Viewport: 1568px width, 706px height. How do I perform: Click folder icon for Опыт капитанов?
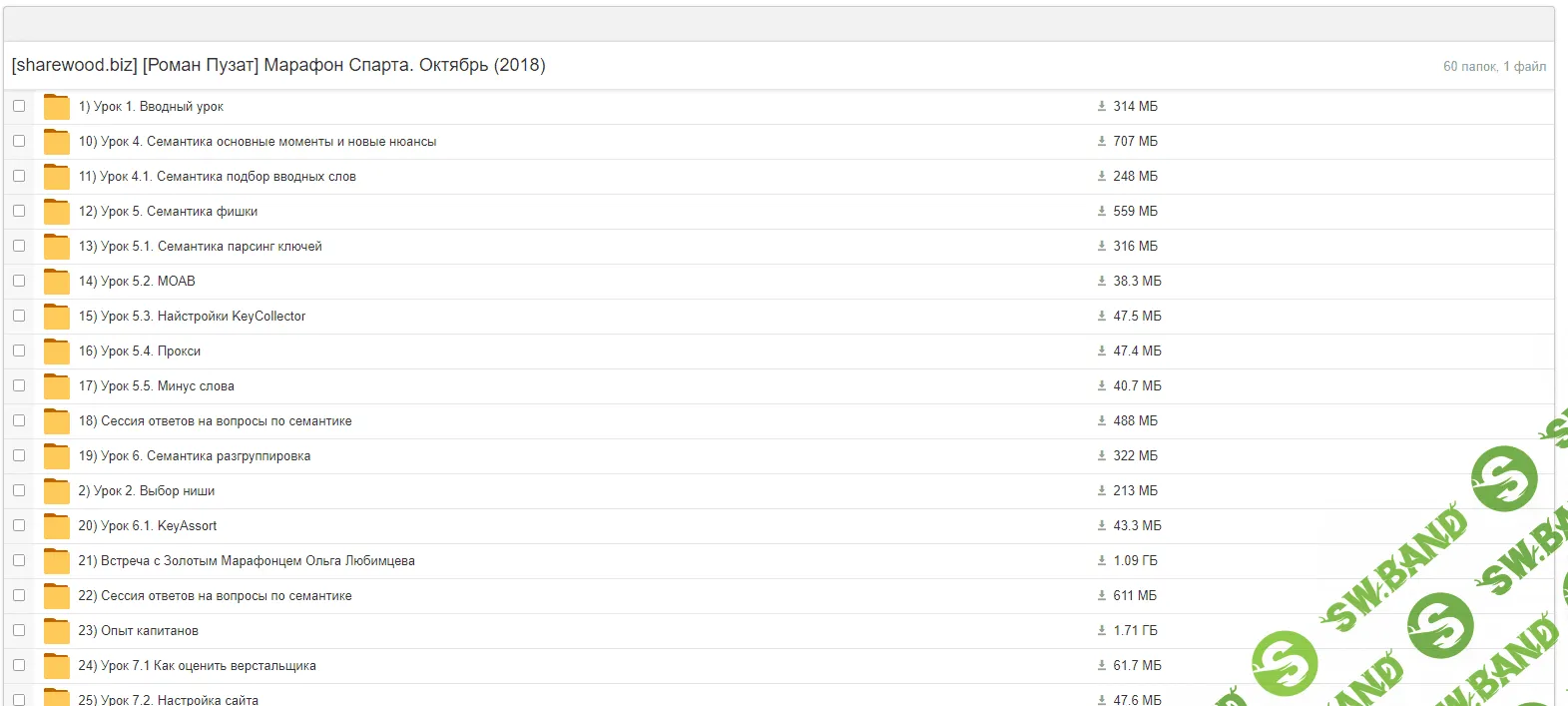[x=57, y=631]
